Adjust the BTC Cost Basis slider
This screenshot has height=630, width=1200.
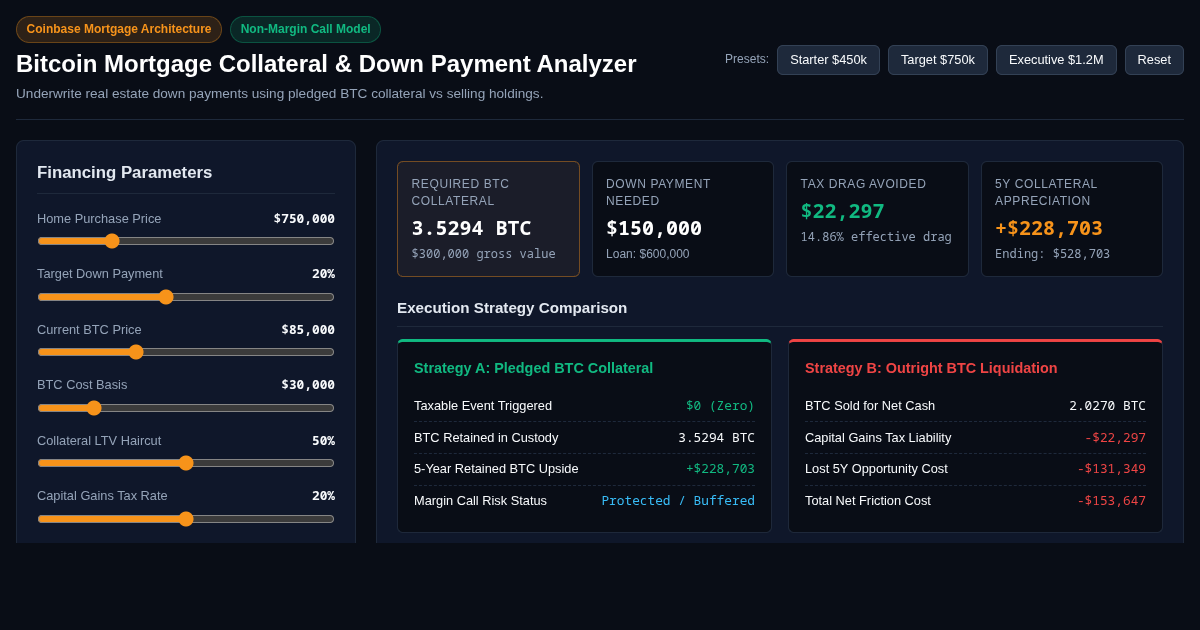186,408
